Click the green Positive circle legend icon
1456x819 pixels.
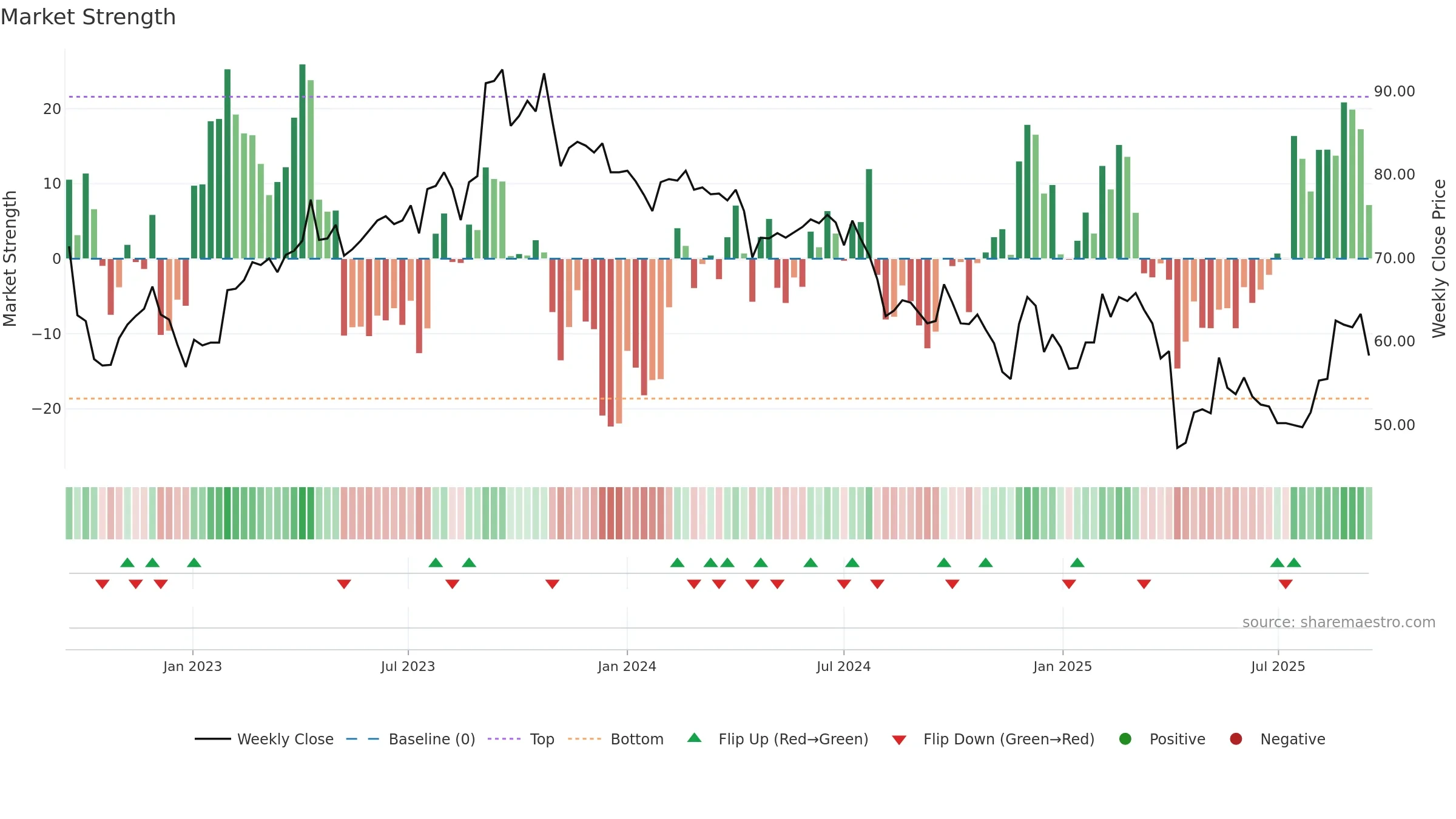[1125, 739]
